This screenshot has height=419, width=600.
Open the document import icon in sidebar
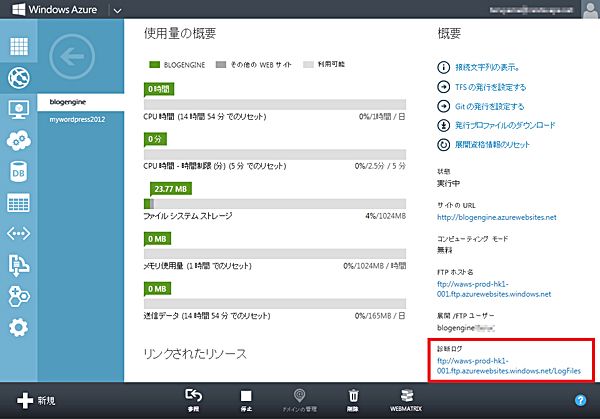(19, 265)
